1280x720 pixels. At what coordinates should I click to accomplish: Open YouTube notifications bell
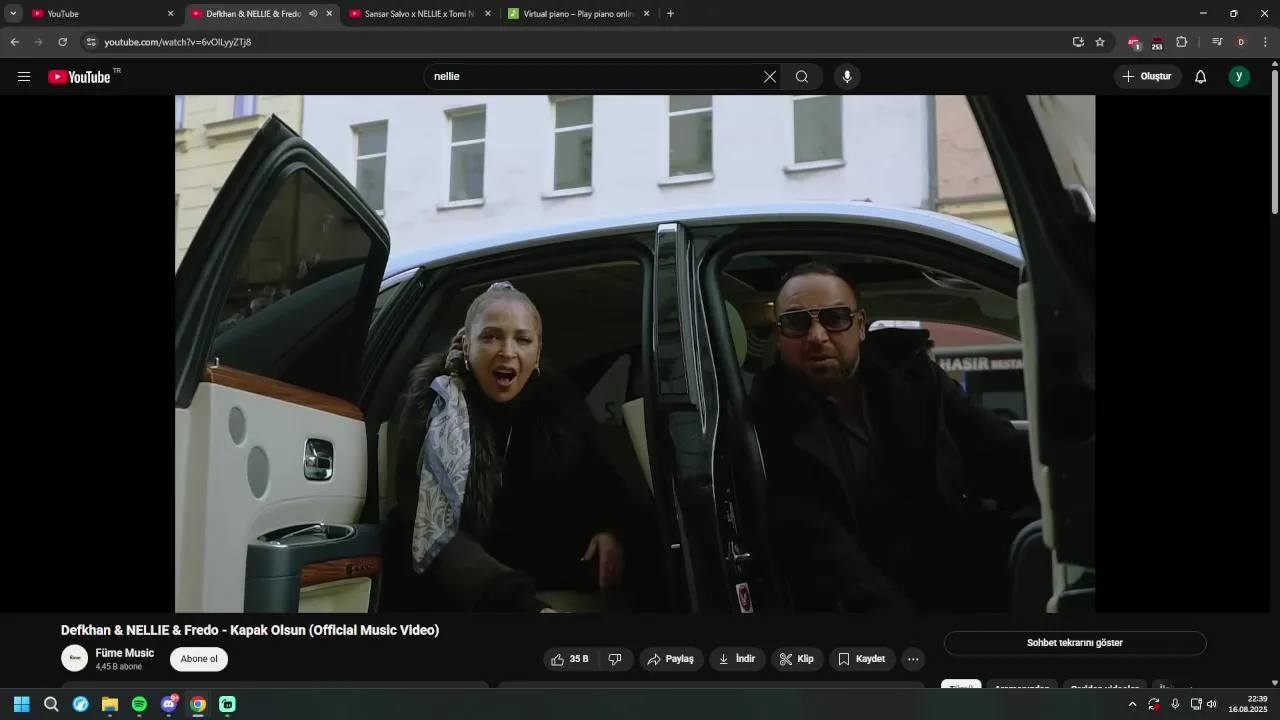tap(1200, 77)
